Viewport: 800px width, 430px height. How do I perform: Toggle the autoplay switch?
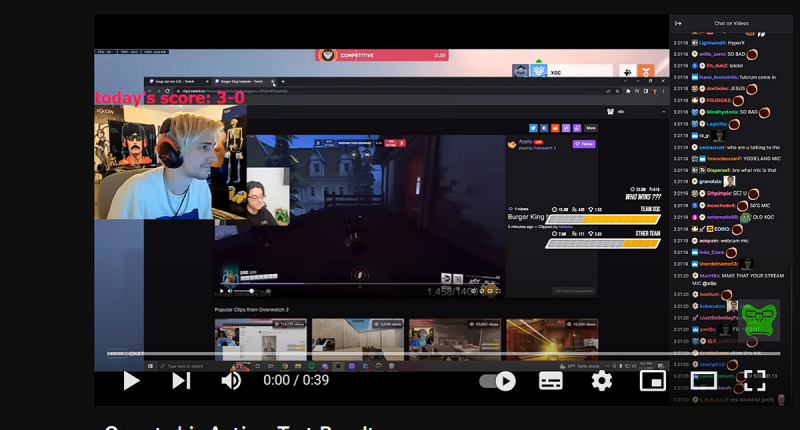coord(497,381)
